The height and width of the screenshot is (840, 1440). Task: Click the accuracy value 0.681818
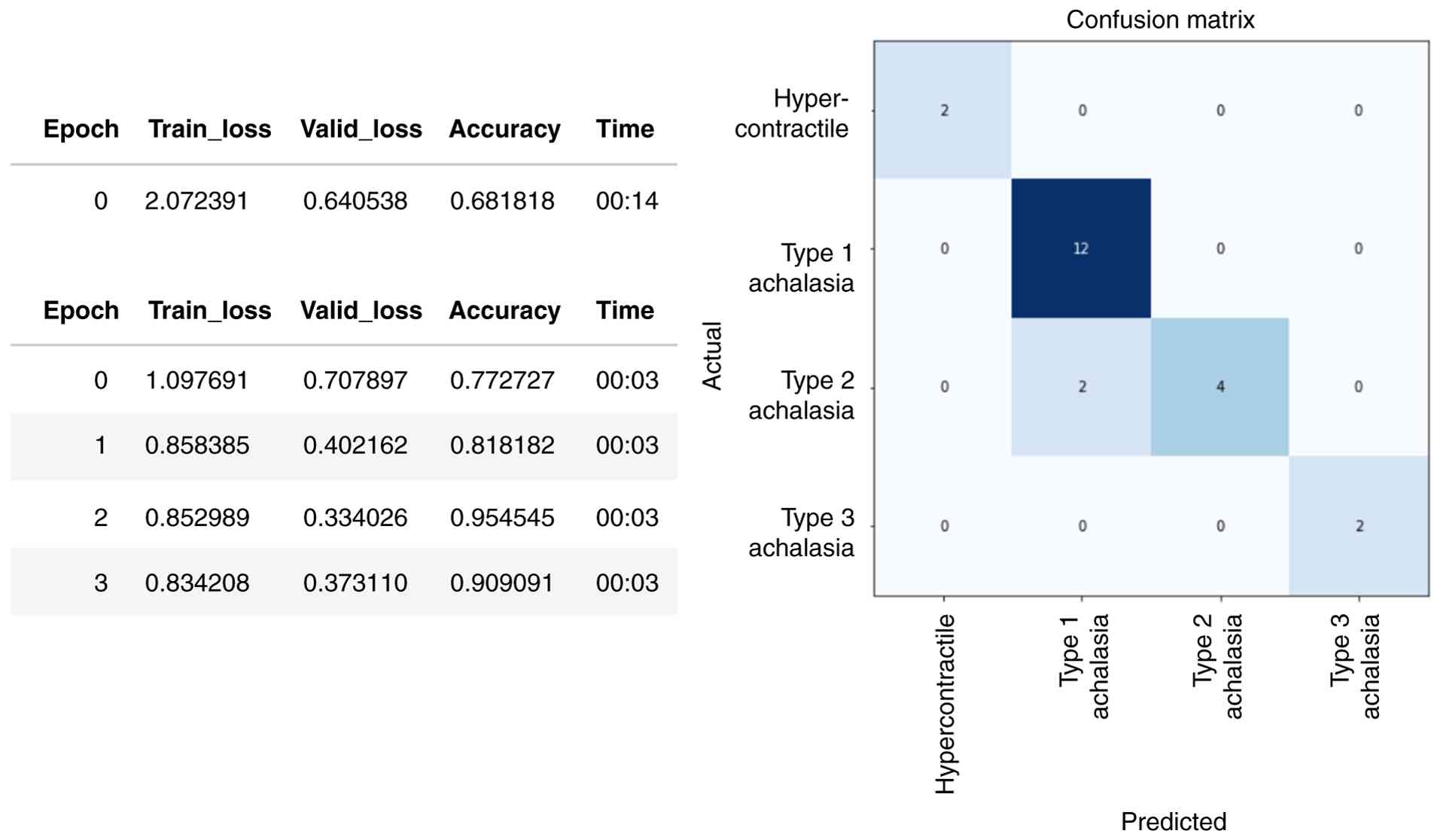(x=502, y=201)
